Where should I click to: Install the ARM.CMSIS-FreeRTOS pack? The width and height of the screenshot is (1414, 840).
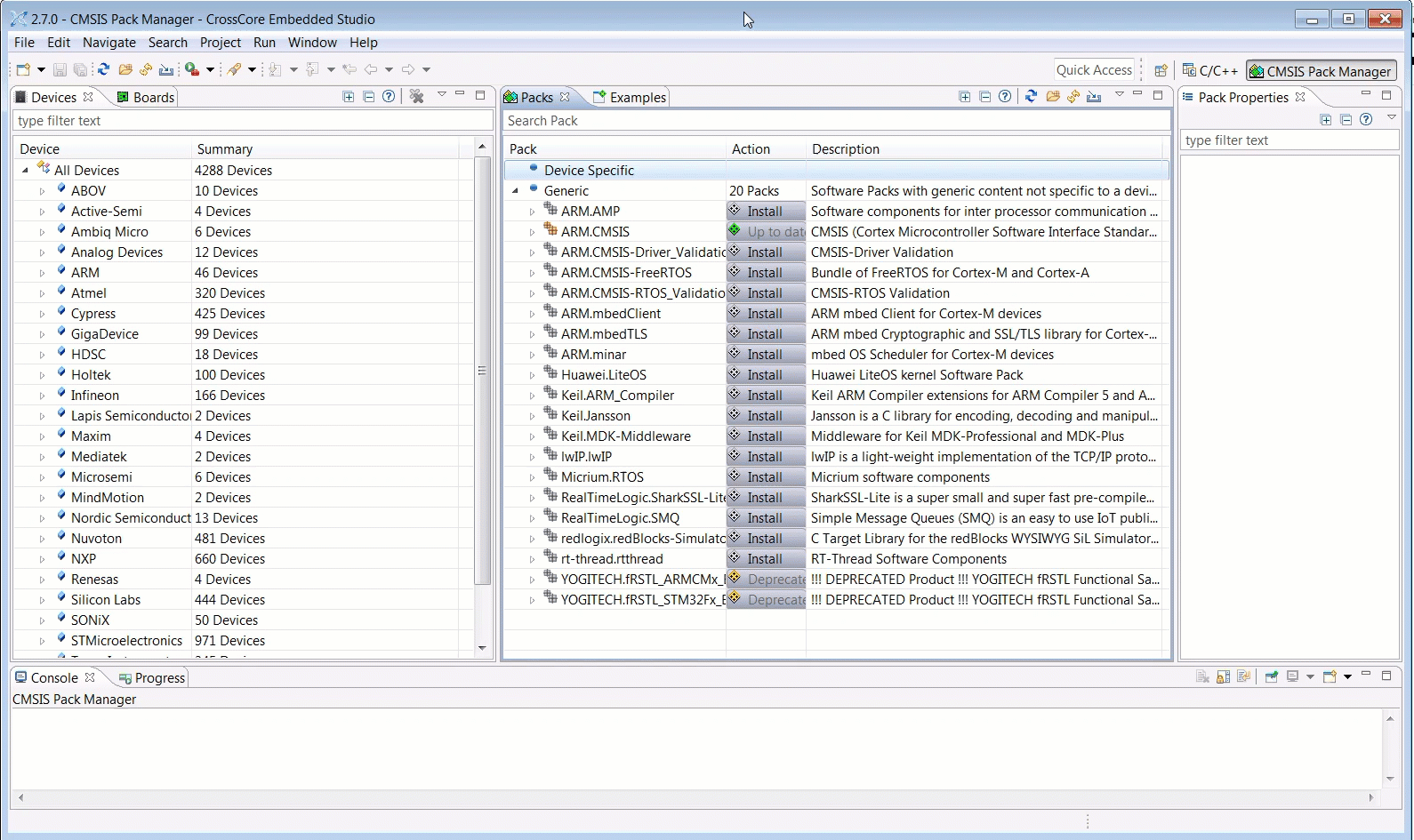[x=766, y=273]
